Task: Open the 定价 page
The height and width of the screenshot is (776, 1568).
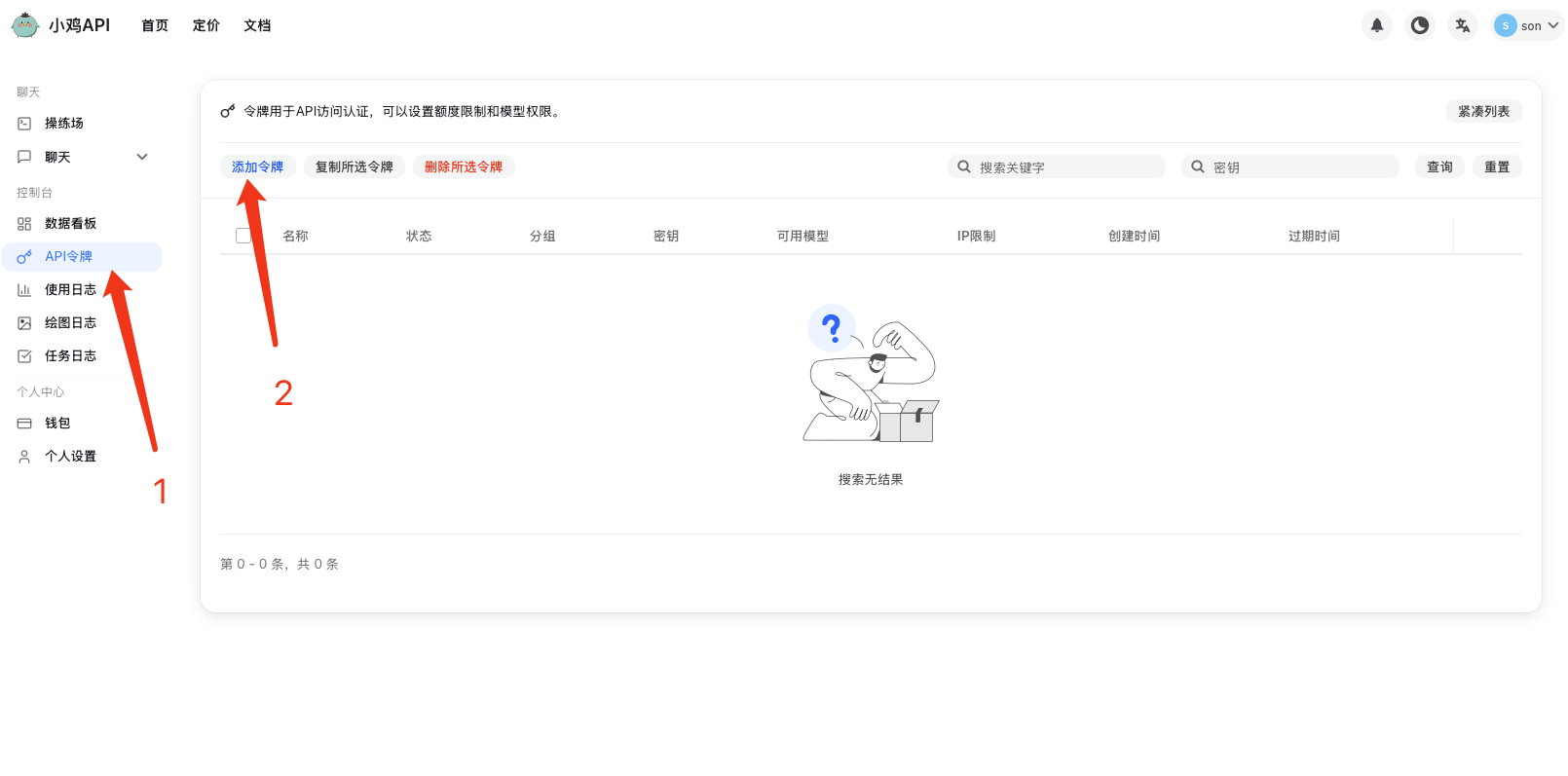Action: tap(206, 25)
